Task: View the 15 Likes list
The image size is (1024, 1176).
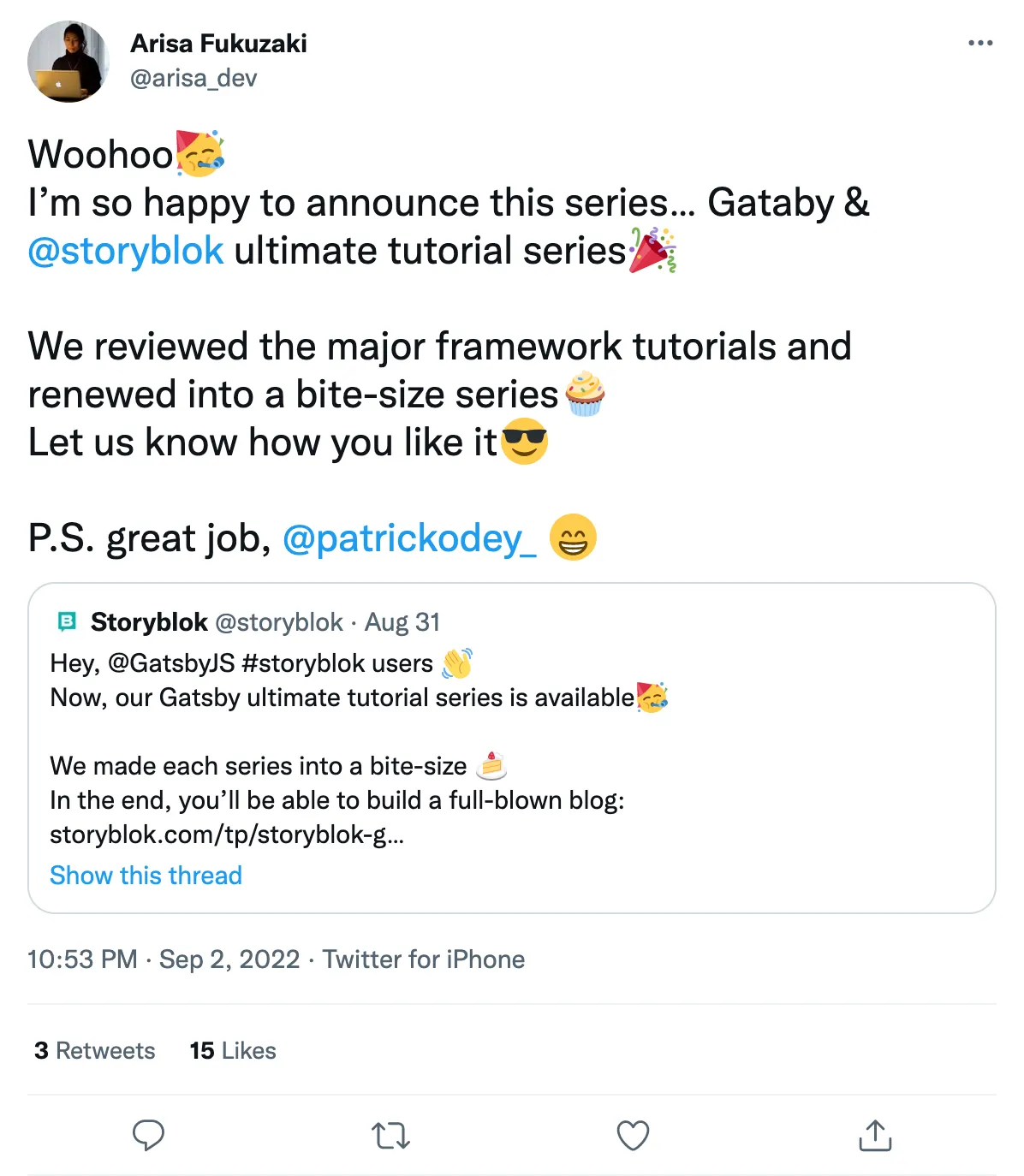Action: tap(232, 1050)
